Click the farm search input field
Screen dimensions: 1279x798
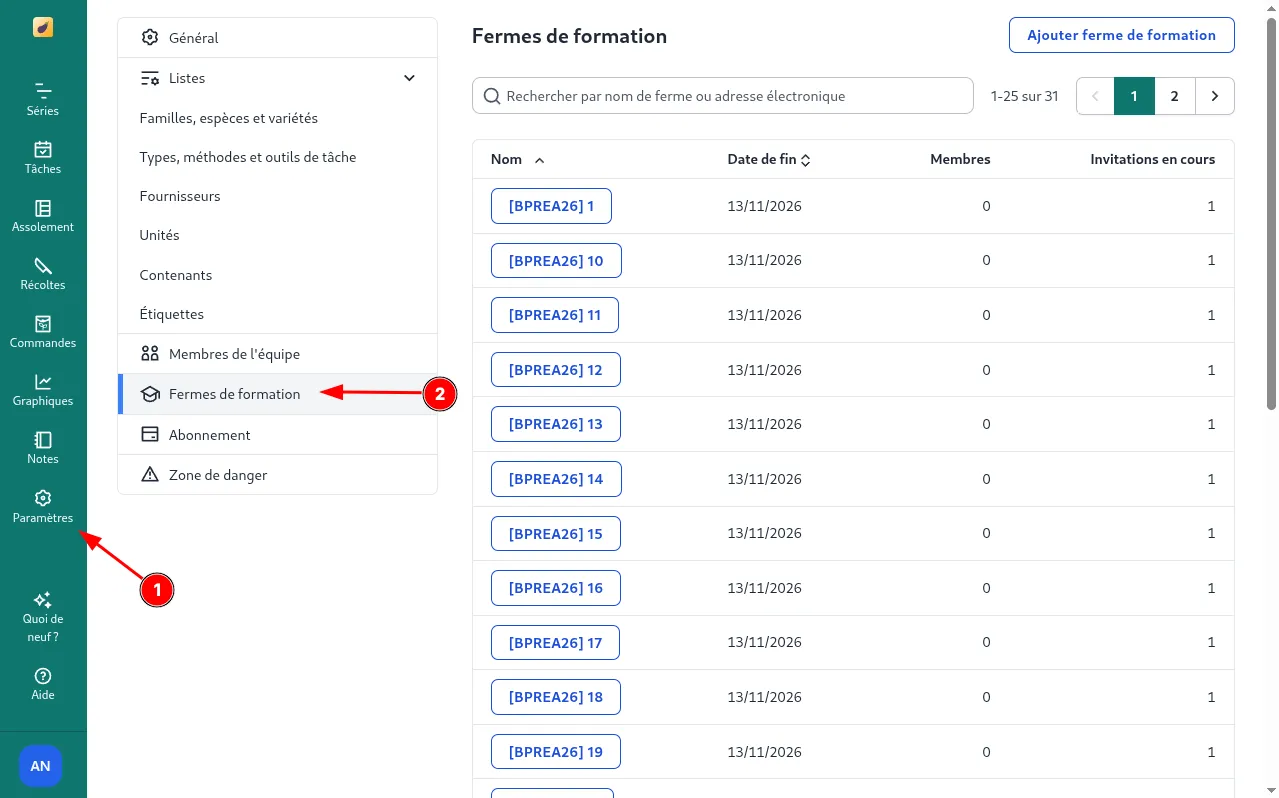tap(722, 95)
